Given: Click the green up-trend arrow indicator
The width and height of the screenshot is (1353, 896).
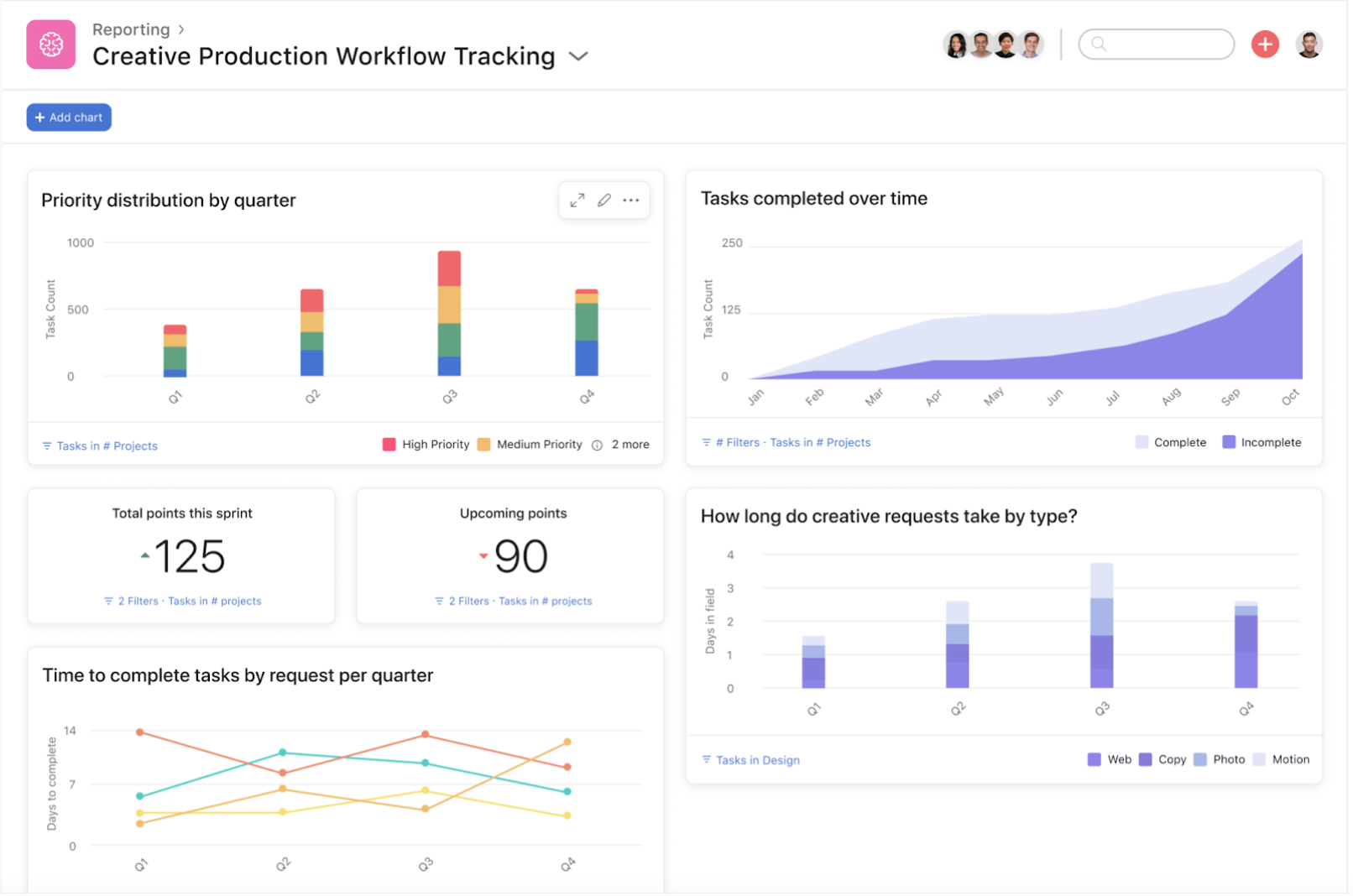Looking at the screenshot, I should (145, 555).
